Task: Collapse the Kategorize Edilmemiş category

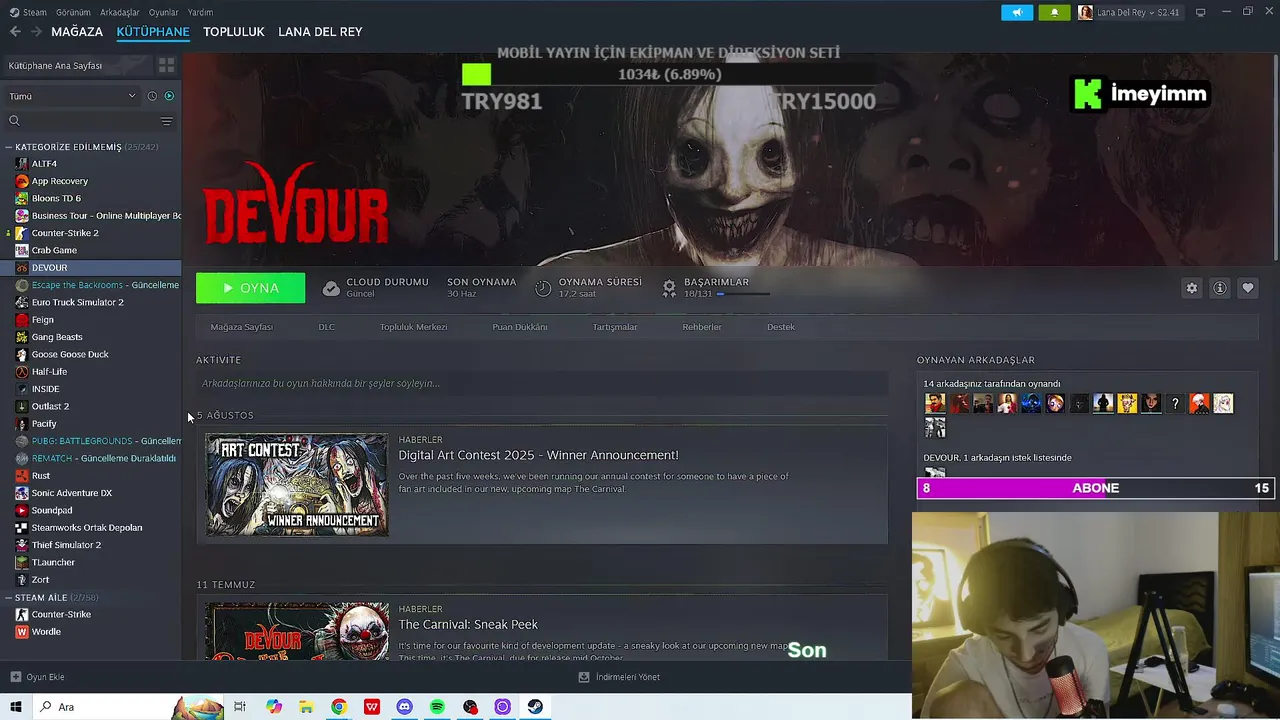Action: pos(9,147)
